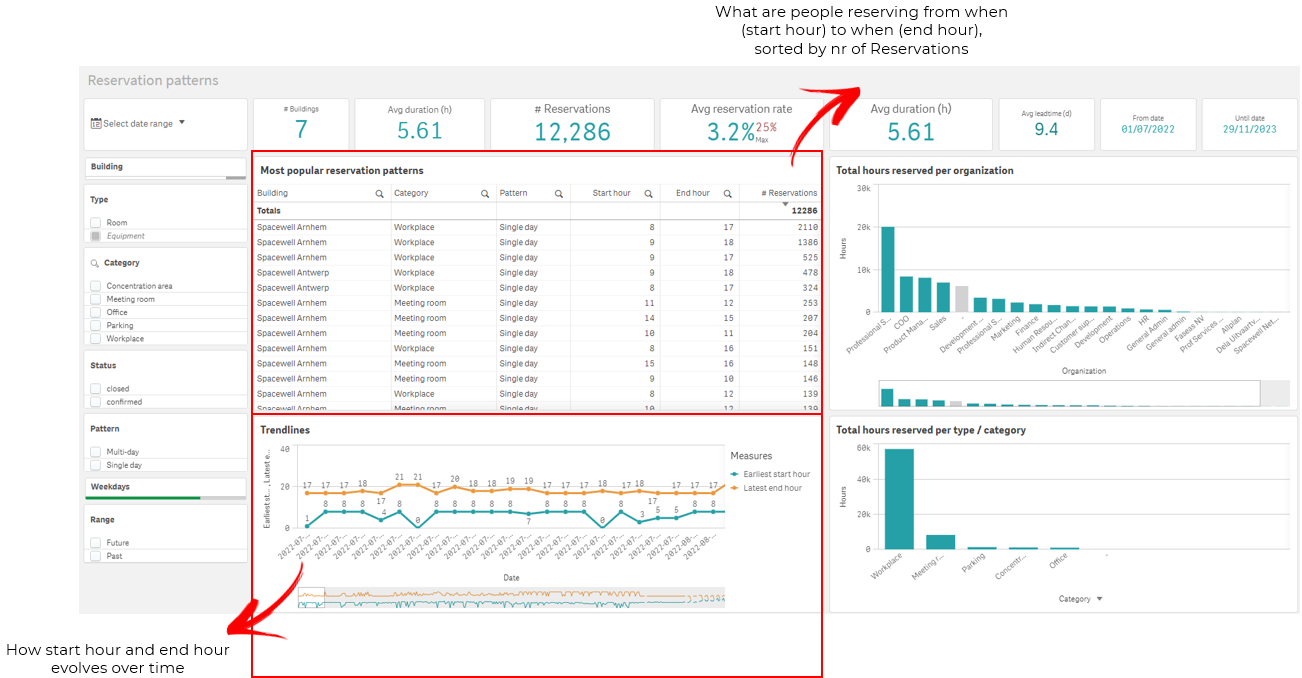Sort the table by End hour header
1302x678 pixels.
pos(693,193)
